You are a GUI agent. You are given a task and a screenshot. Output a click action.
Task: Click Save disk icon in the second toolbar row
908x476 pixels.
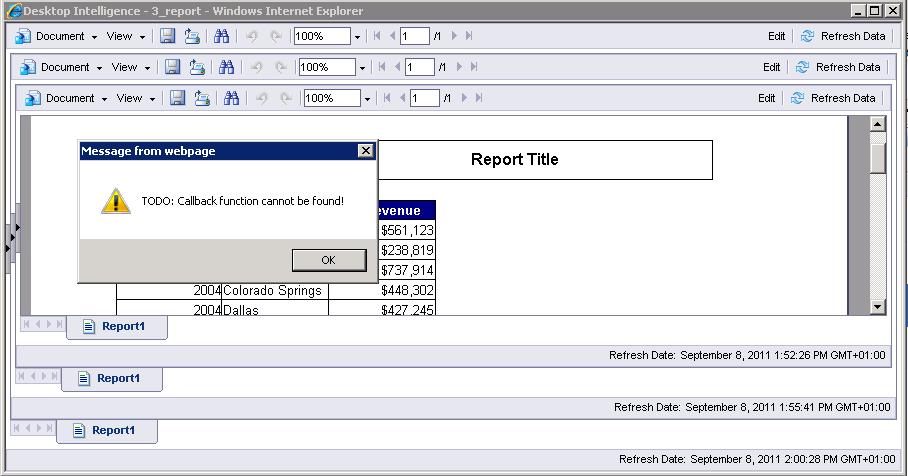pyautogui.click(x=173, y=67)
